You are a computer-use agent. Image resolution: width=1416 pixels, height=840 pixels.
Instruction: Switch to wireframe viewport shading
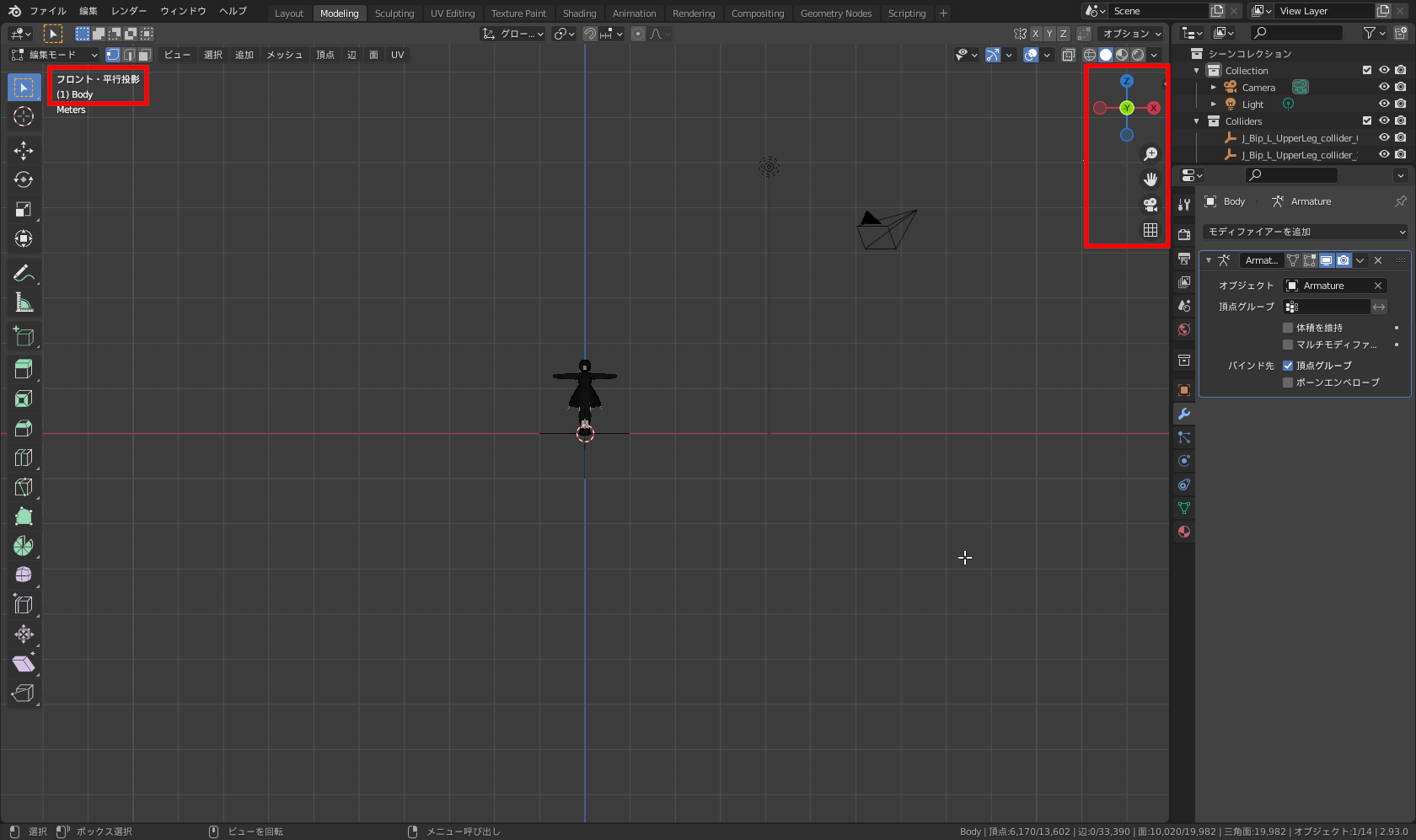(1090, 55)
